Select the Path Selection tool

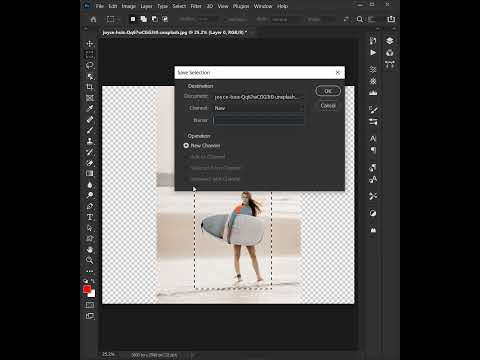[x=90, y=228]
